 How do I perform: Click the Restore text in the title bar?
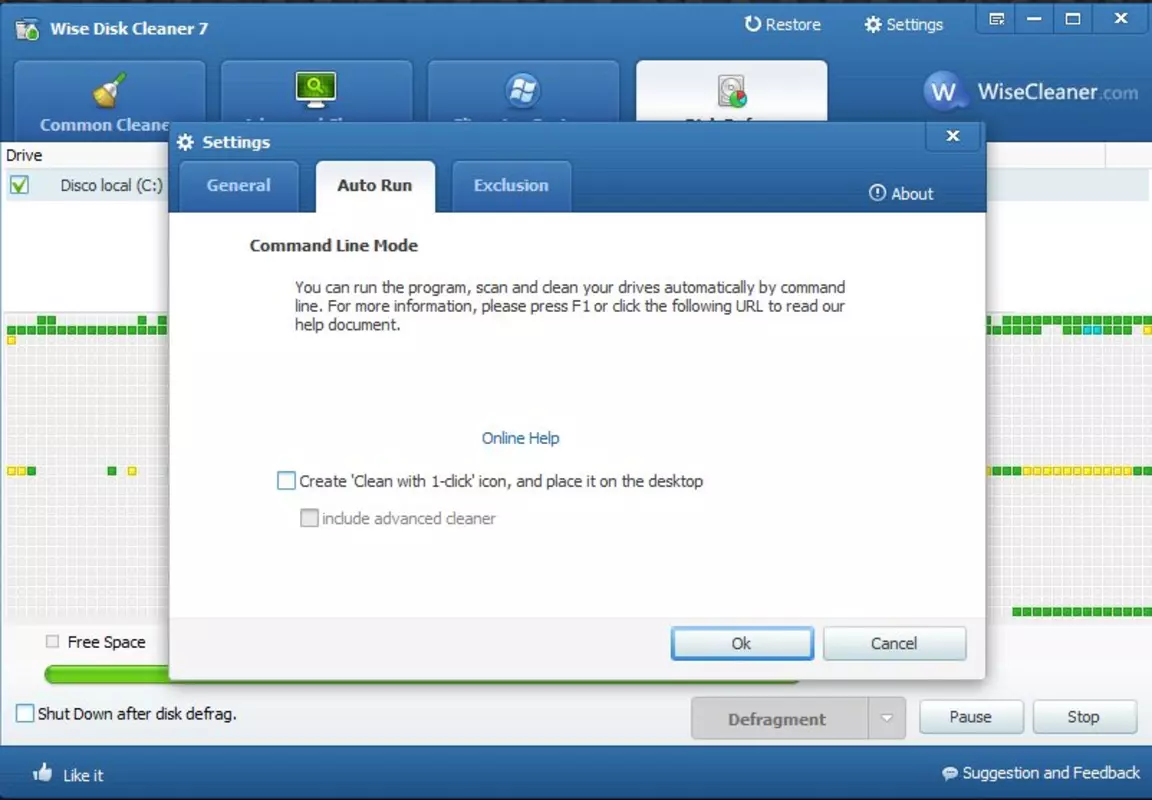click(x=793, y=24)
